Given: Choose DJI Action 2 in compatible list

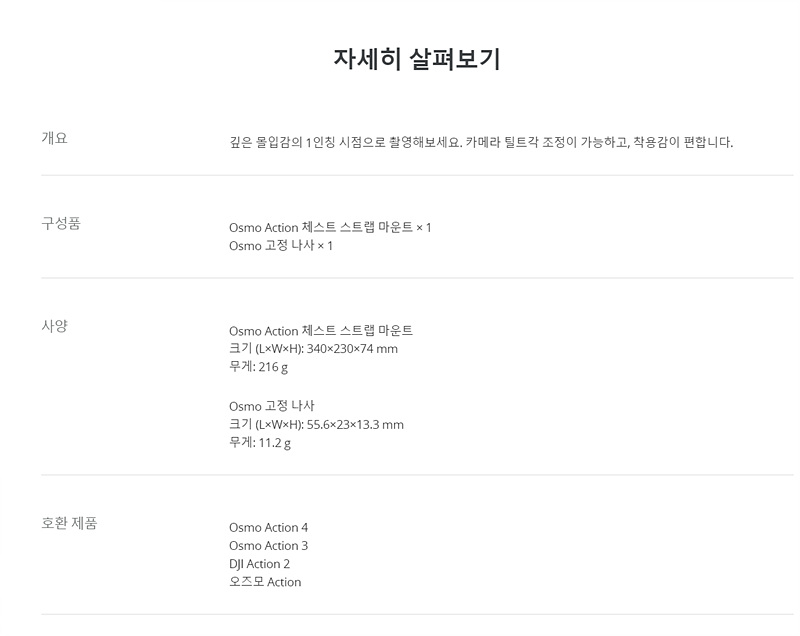Looking at the screenshot, I should [x=259, y=563].
